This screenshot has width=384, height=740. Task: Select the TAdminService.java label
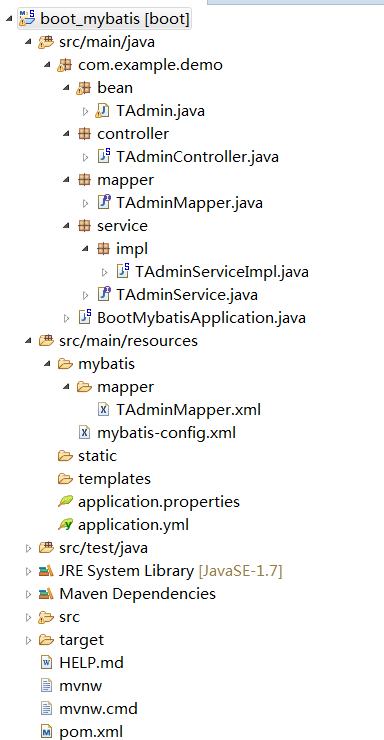(187, 295)
